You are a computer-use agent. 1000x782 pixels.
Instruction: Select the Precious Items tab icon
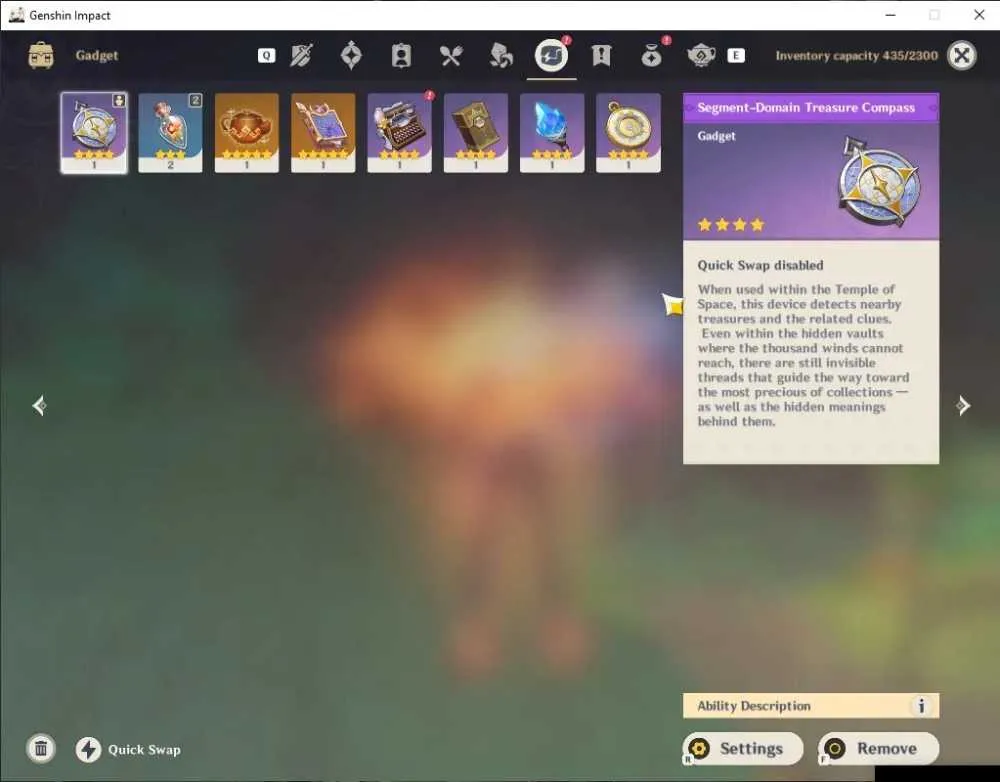coord(651,56)
